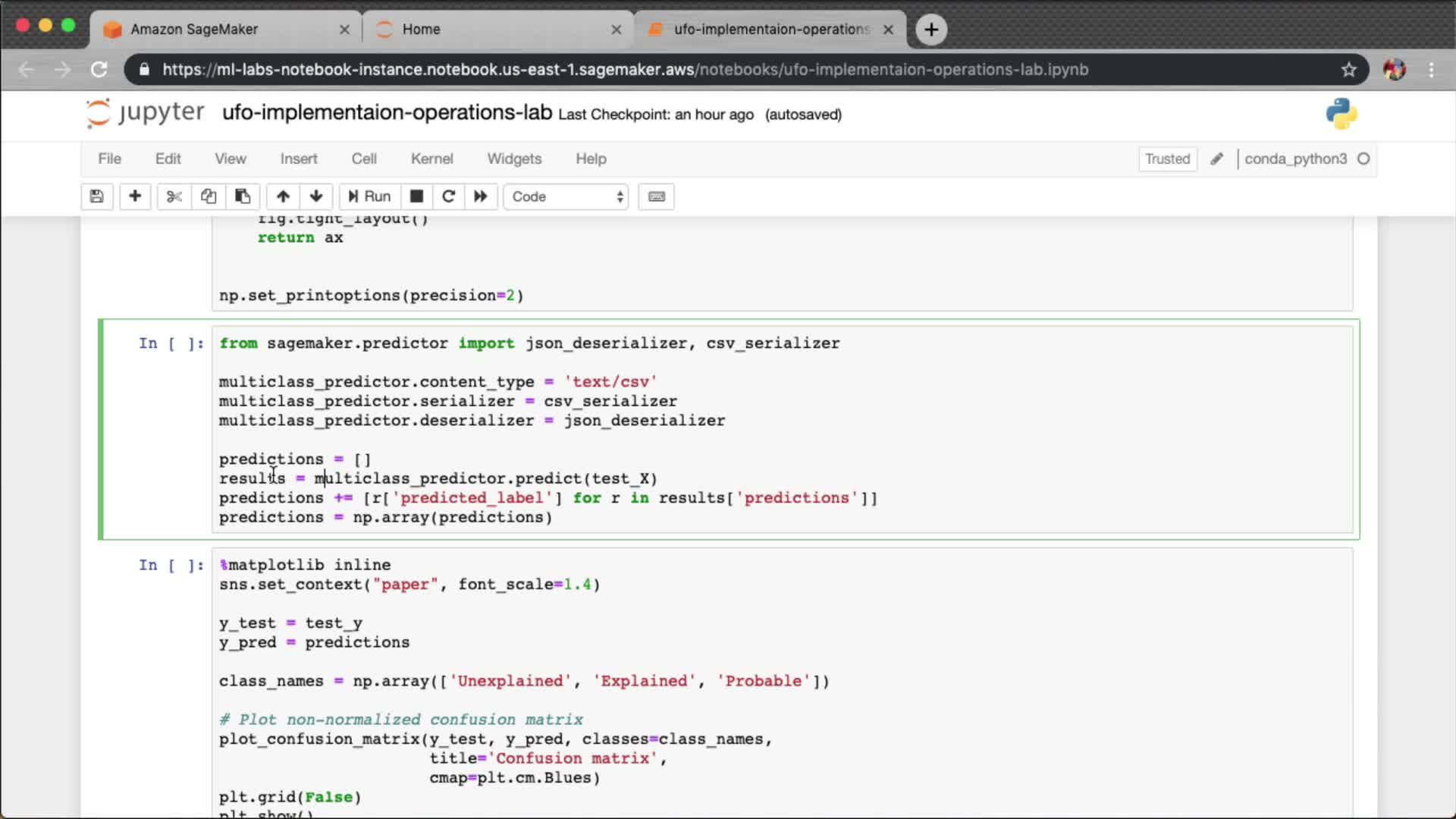Paste cells below icon
The width and height of the screenshot is (1456, 819).
(x=243, y=196)
